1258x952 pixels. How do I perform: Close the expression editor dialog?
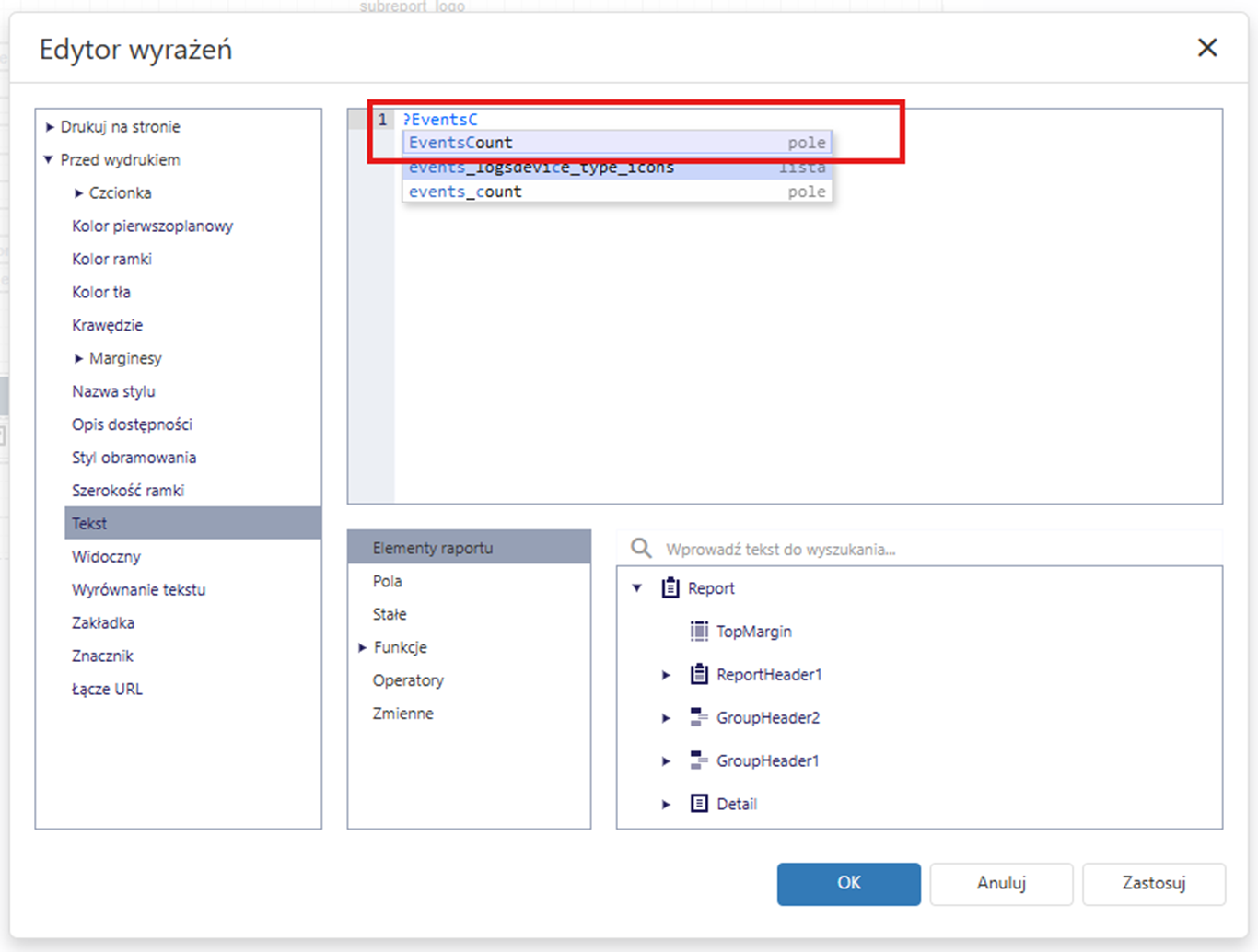[1206, 48]
